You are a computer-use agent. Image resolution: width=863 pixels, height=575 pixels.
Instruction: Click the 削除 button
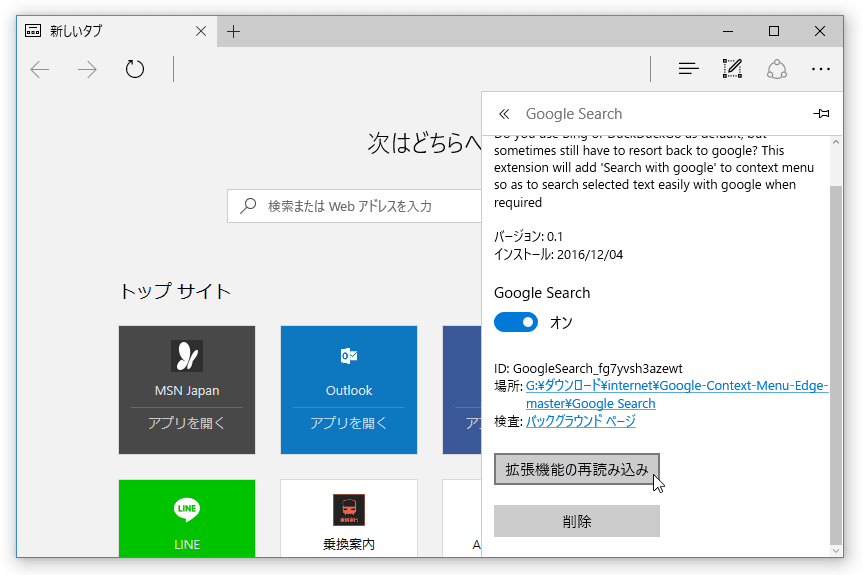(x=577, y=521)
